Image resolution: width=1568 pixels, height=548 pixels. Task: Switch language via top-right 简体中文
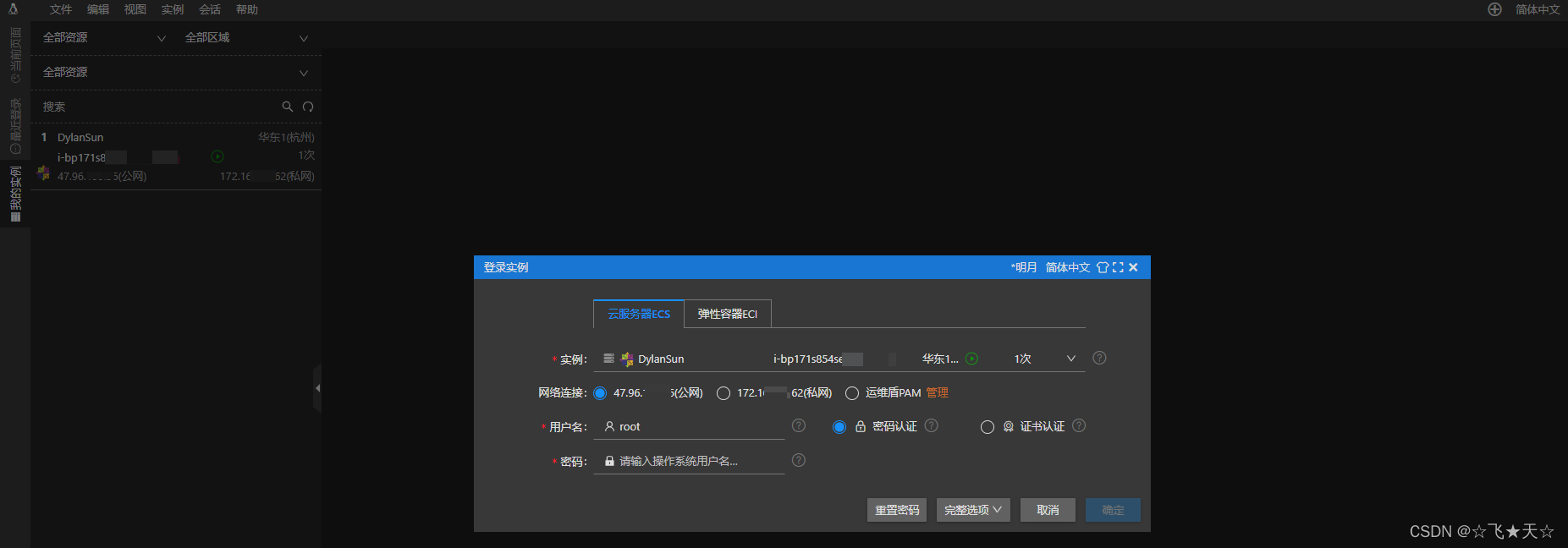click(1538, 9)
